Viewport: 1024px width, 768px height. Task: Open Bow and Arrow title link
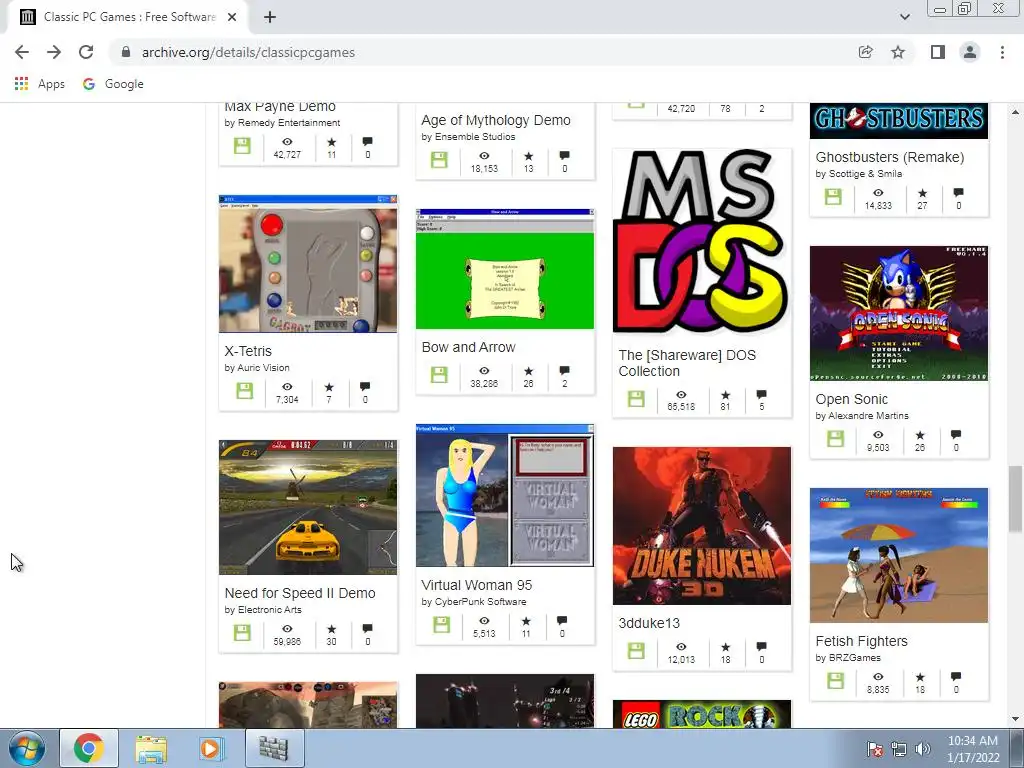pyautogui.click(x=468, y=347)
